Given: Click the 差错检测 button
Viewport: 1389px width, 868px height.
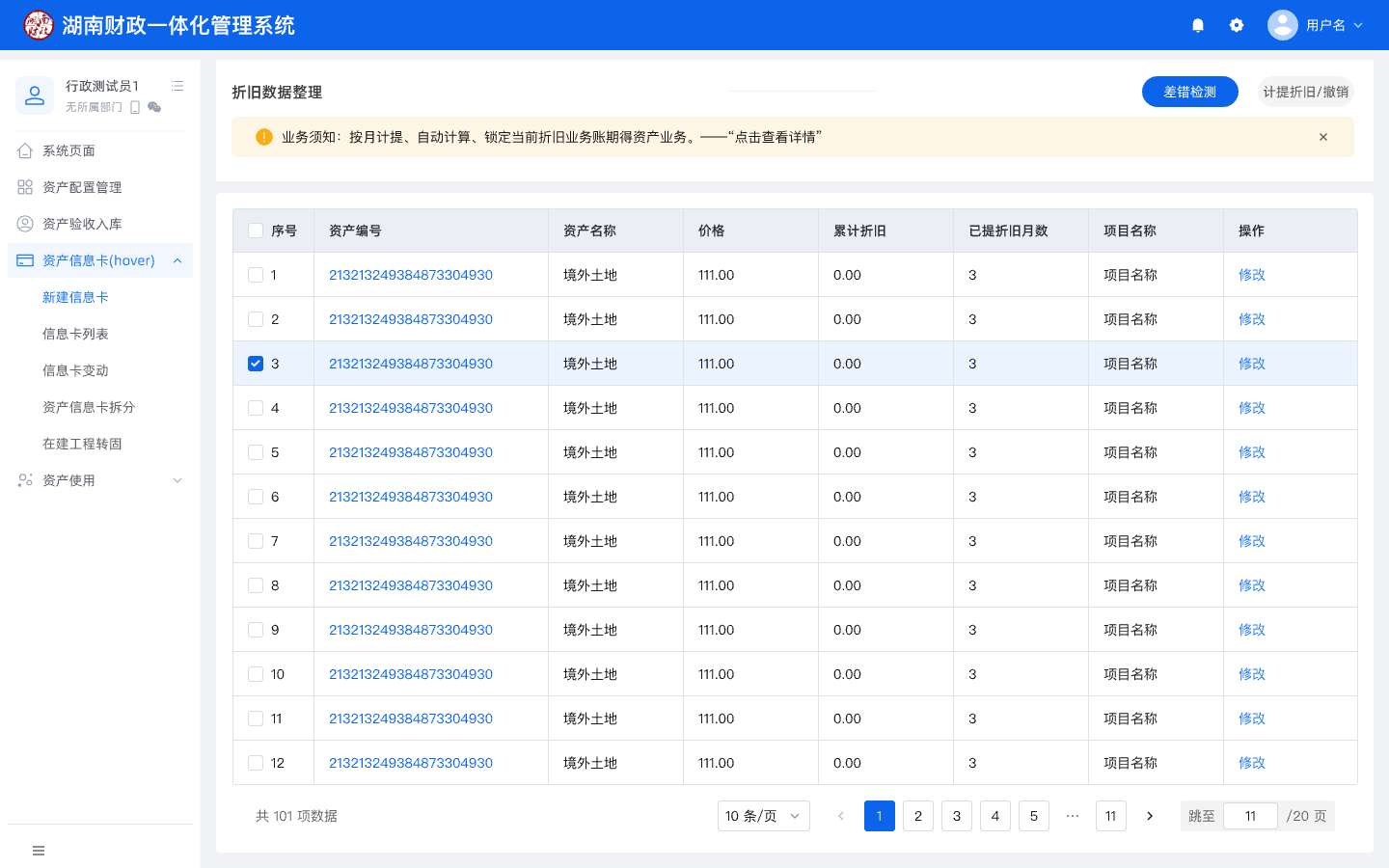Looking at the screenshot, I should pos(1189,92).
